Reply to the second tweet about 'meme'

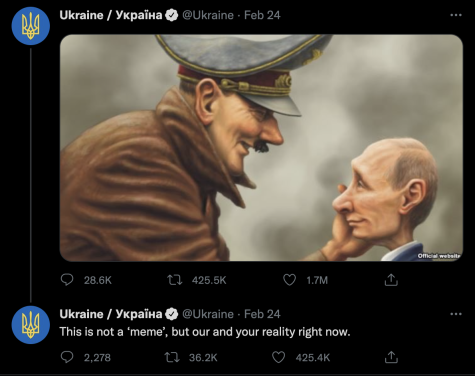coord(67,357)
